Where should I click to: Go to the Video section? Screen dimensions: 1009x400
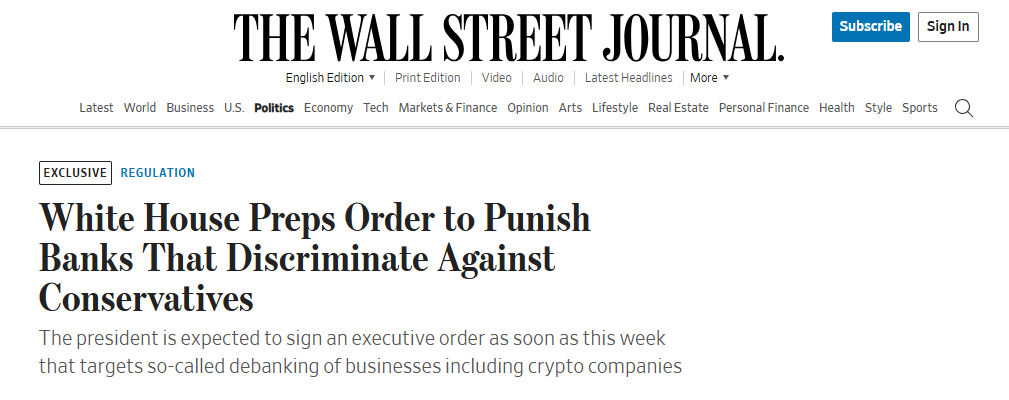click(496, 78)
